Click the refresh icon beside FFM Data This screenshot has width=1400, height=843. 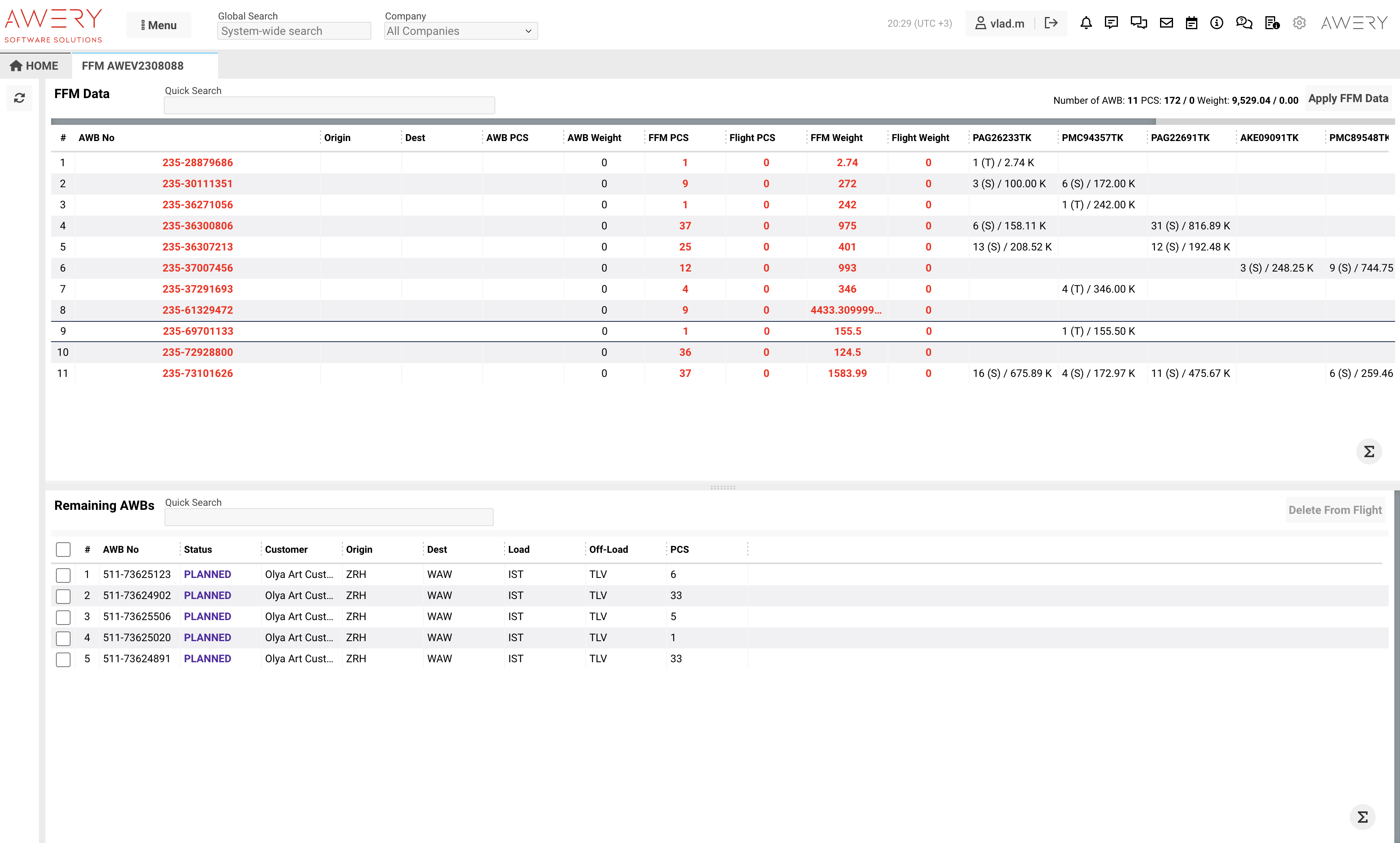coord(19,98)
